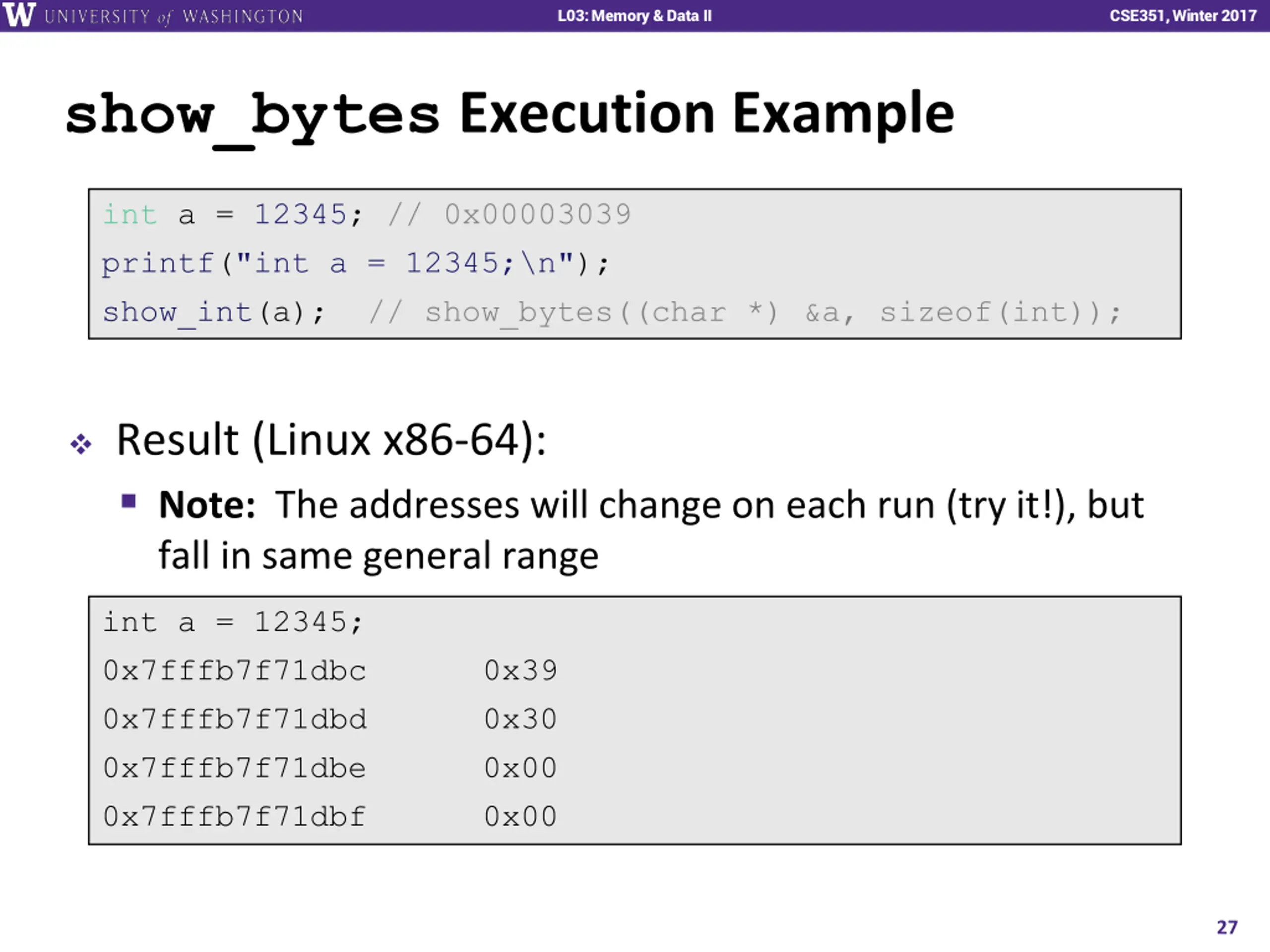
Task: Click the square bullet before Note
Action: click(x=128, y=502)
